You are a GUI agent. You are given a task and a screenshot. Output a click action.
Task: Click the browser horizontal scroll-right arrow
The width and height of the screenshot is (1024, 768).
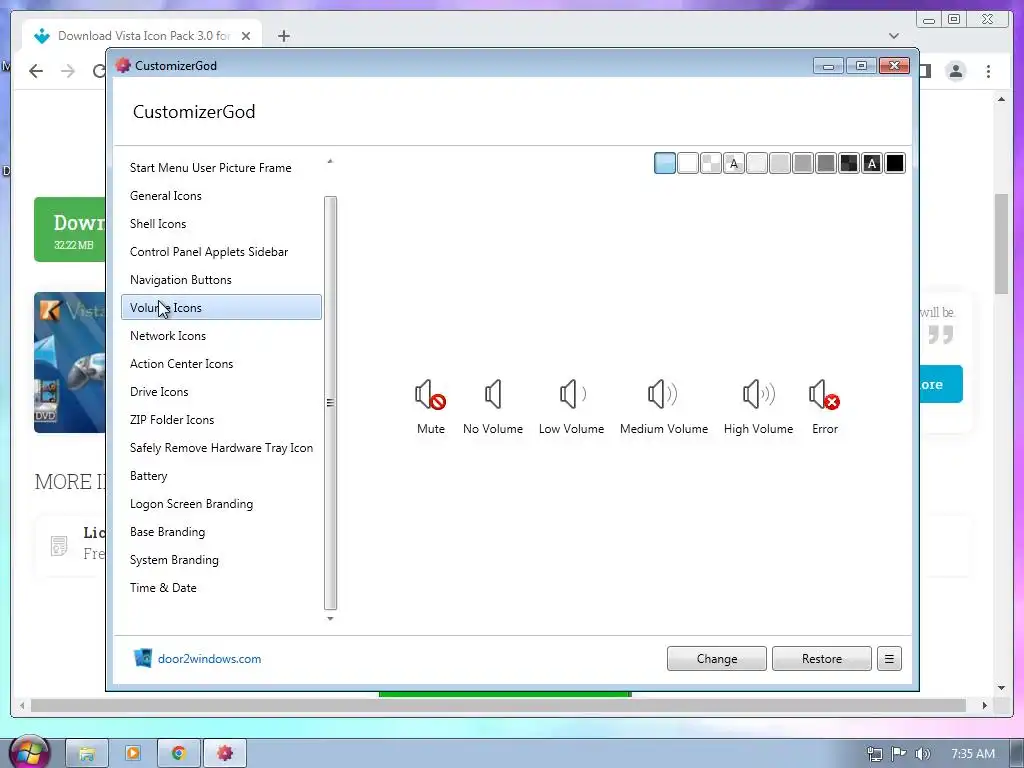pyautogui.click(x=985, y=705)
